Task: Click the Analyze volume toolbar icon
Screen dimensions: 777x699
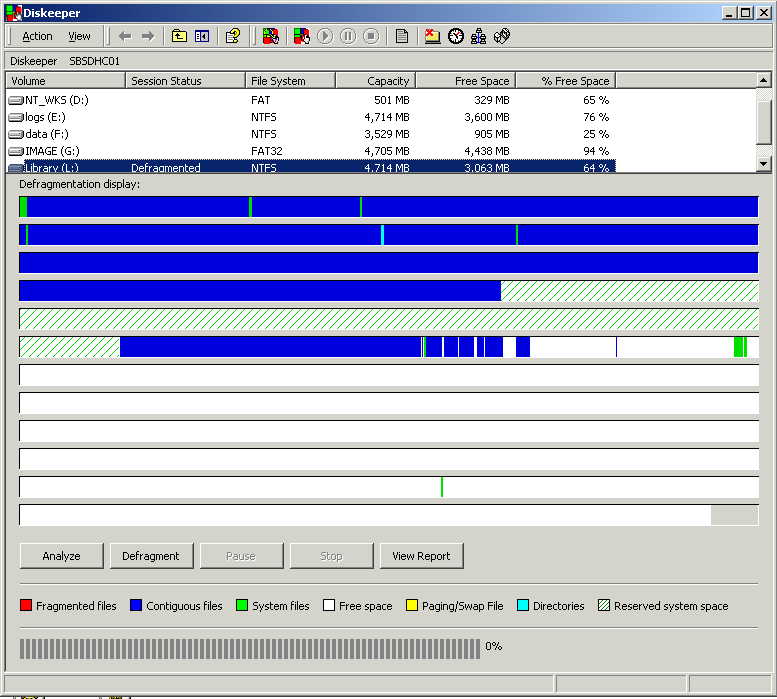Action: point(271,36)
